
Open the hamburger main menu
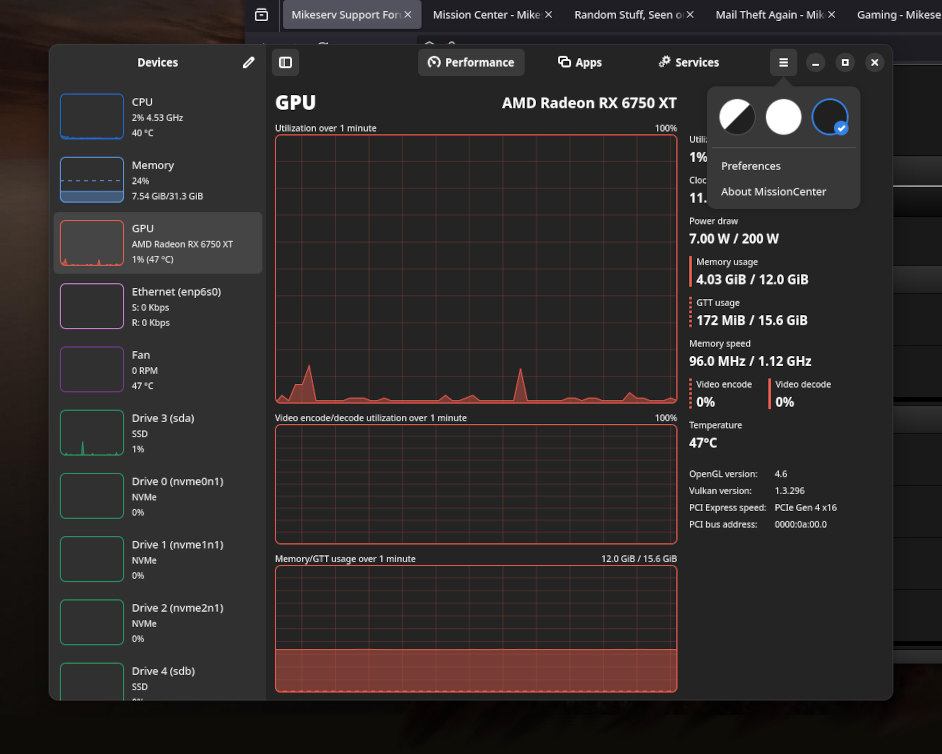click(x=783, y=62)
